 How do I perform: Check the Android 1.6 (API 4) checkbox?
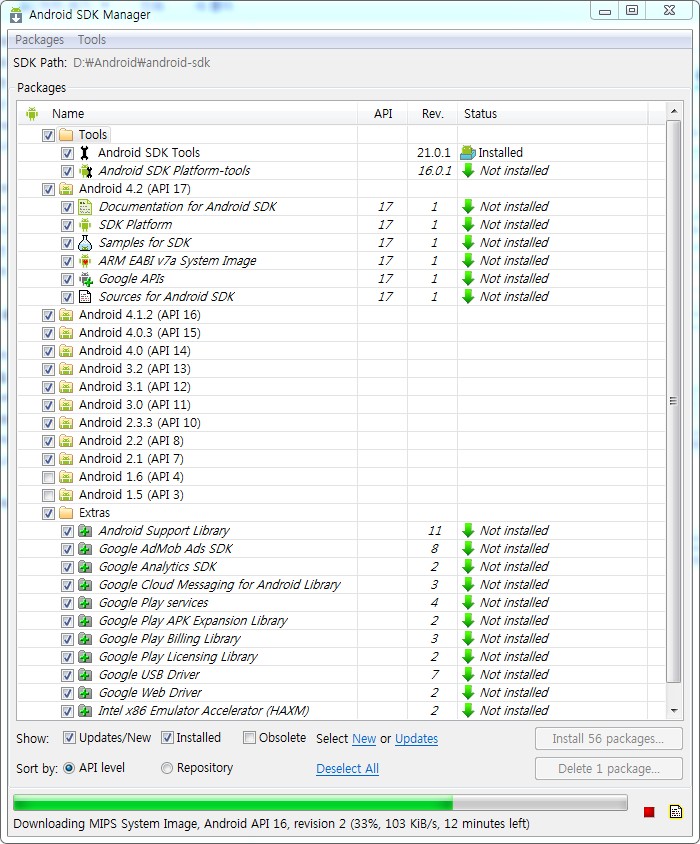tap(48, 477)
